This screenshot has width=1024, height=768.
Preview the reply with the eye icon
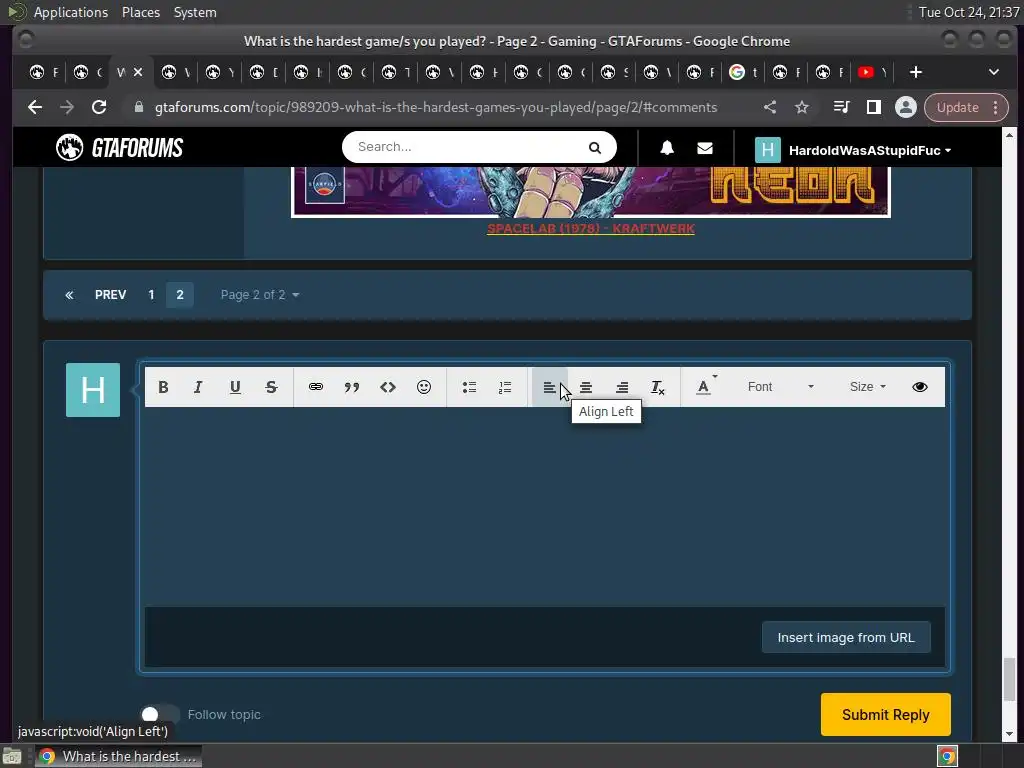coord(920,387)
